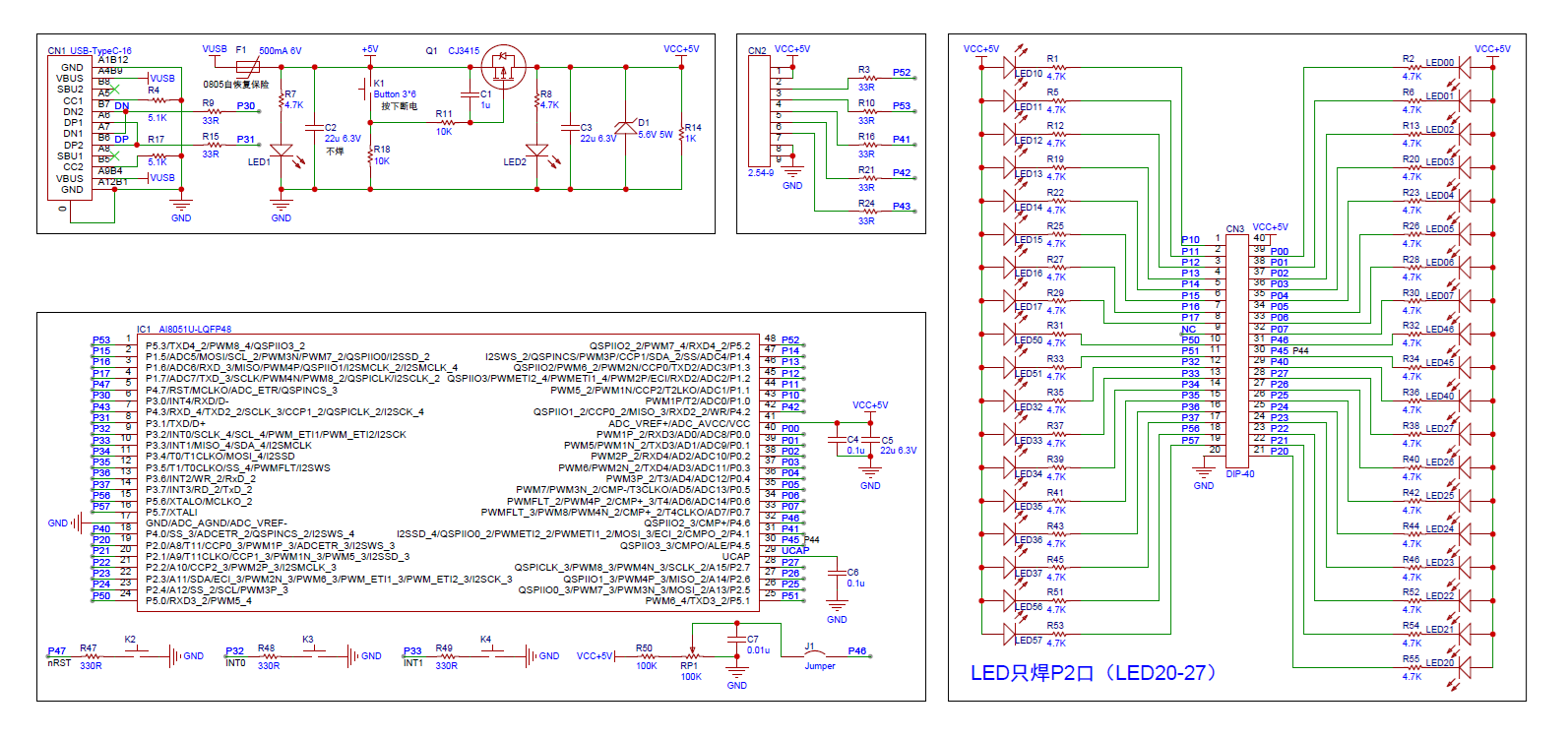Click the Q1 CJ3415 MOSFET symbol

tap(504, 68)
